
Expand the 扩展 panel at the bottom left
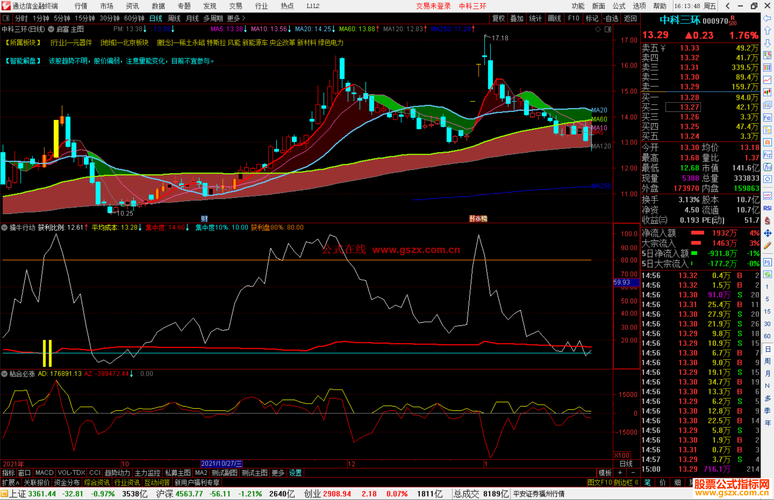10,482
